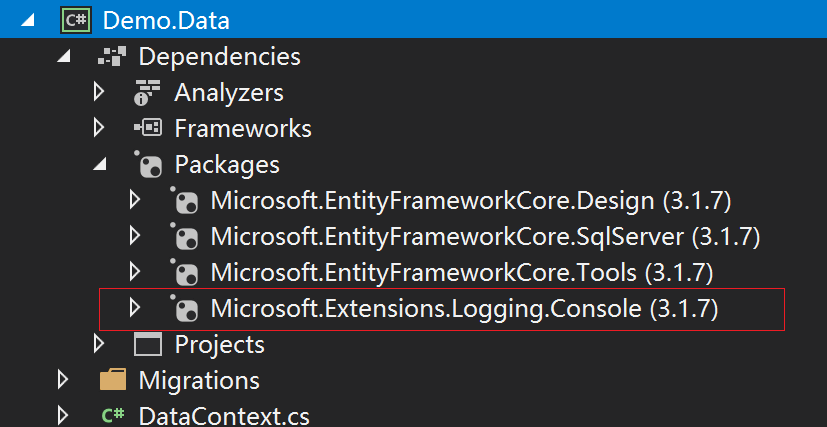Select the Microsoft.Extensions.Logging.Console package label
The width and height of the screenshot is (827, 427).
pyautogui.click(x=464, y=309)
